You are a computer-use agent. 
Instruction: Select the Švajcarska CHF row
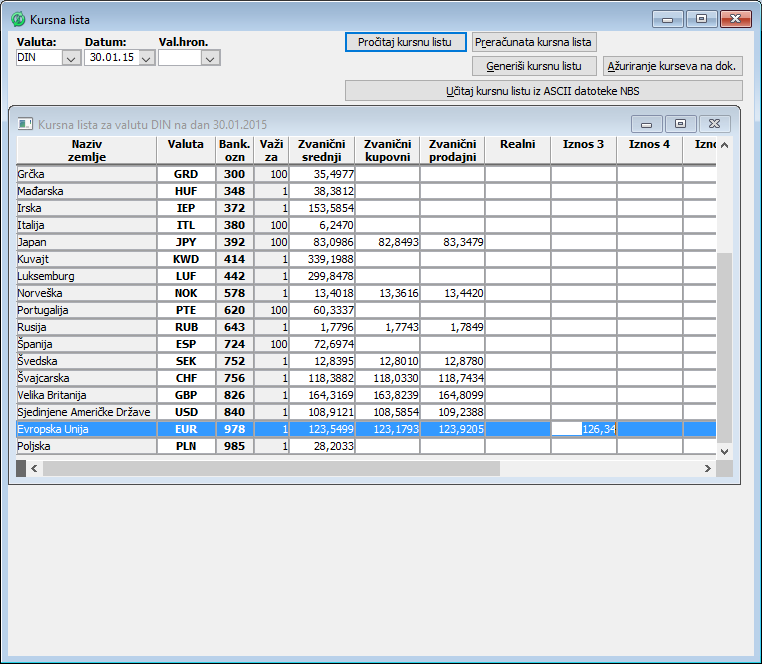pyautogui.click(x=86, y=378)
